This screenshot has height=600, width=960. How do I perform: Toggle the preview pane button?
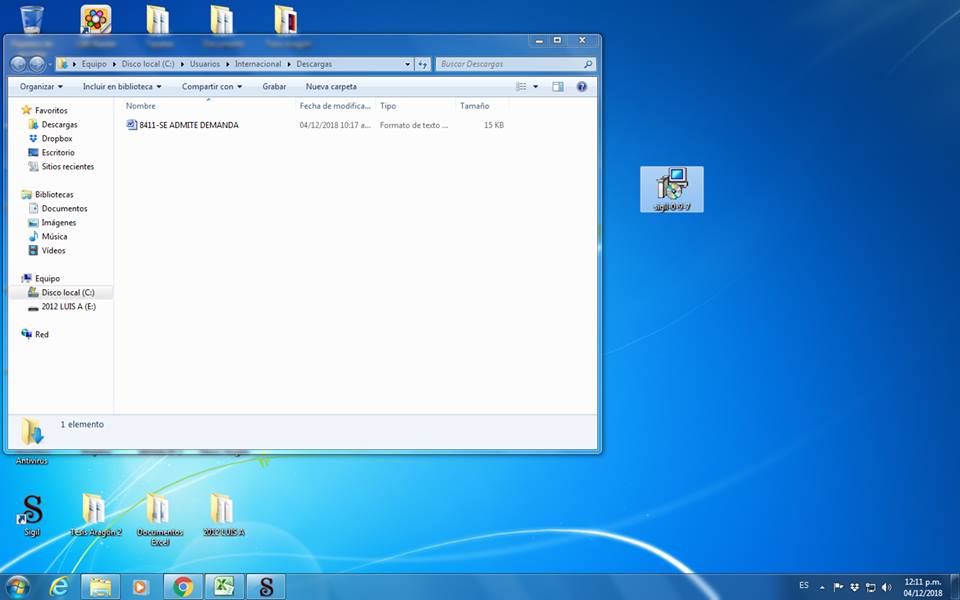(558, 87)
